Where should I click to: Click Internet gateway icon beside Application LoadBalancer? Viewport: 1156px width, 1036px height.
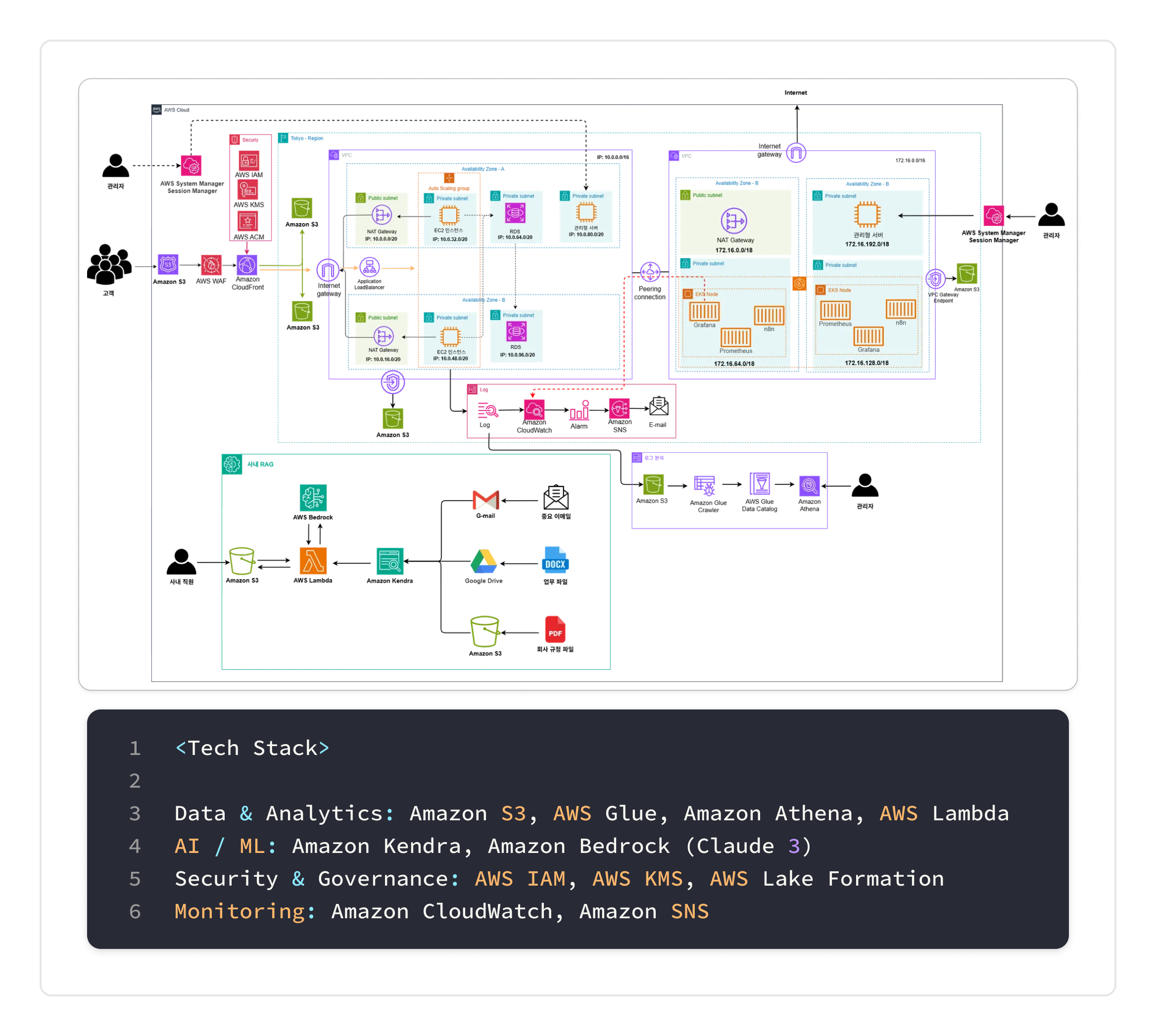pos(328,271)
